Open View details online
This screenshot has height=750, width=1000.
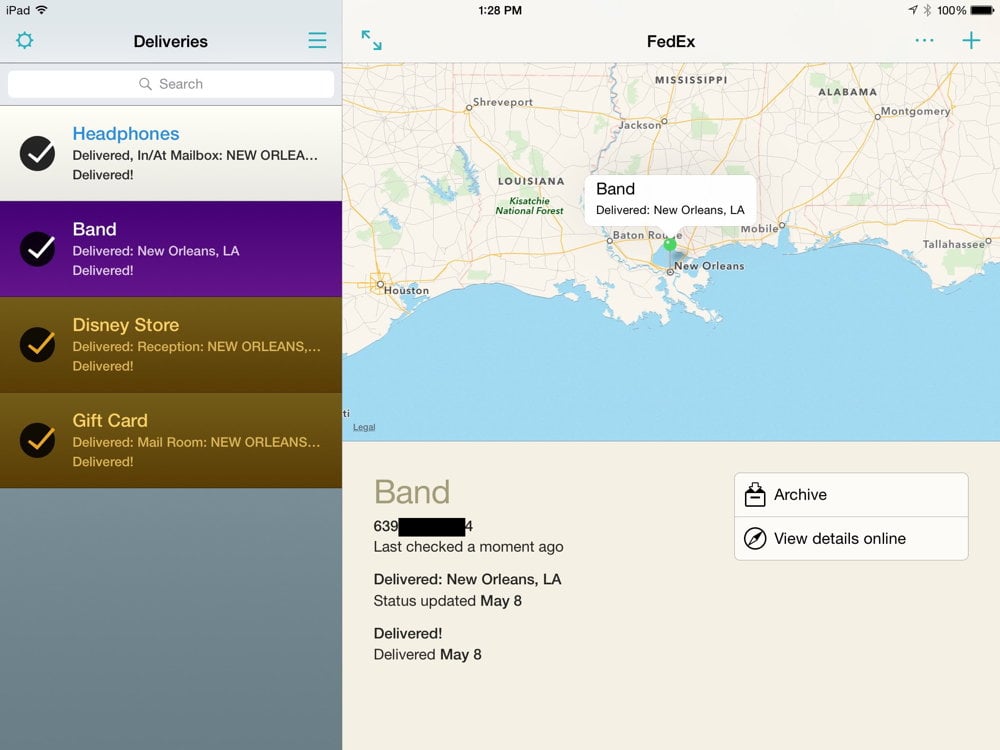tap(851, 538)
